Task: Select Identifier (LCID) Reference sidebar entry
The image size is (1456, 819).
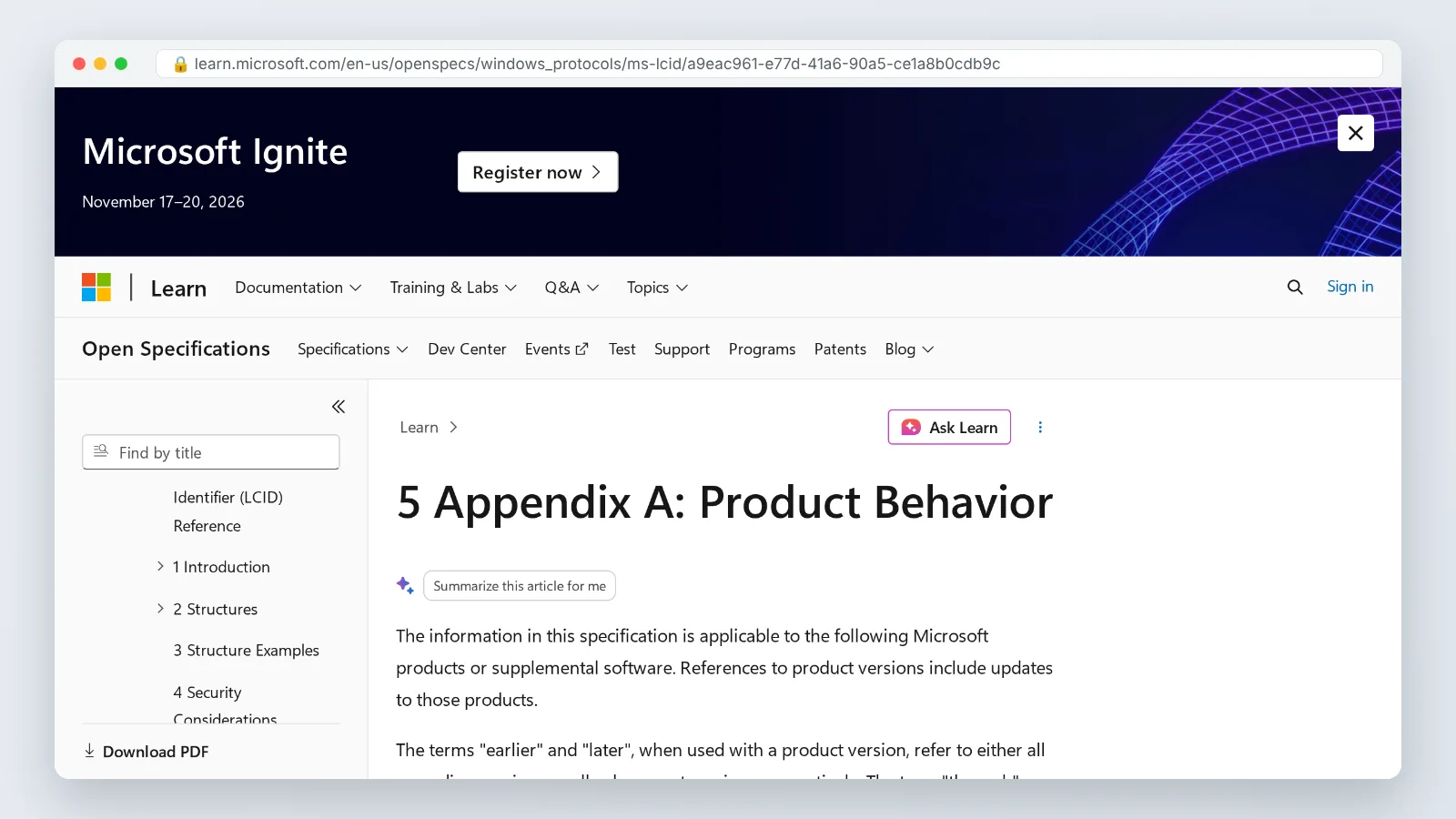Action: (x=227, y=511)
